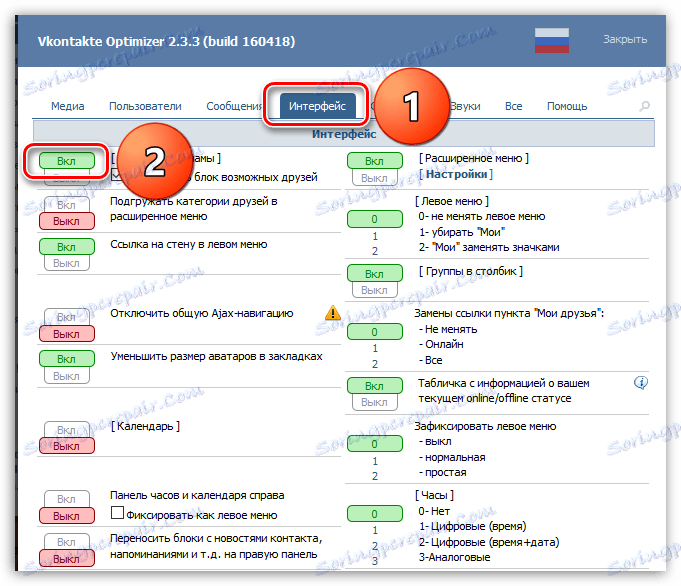Image resolution: width=681 pixels, height=586 pixels.
Task: Enable Отключить общую Ajax-навигацию
Action: [66, 317]
